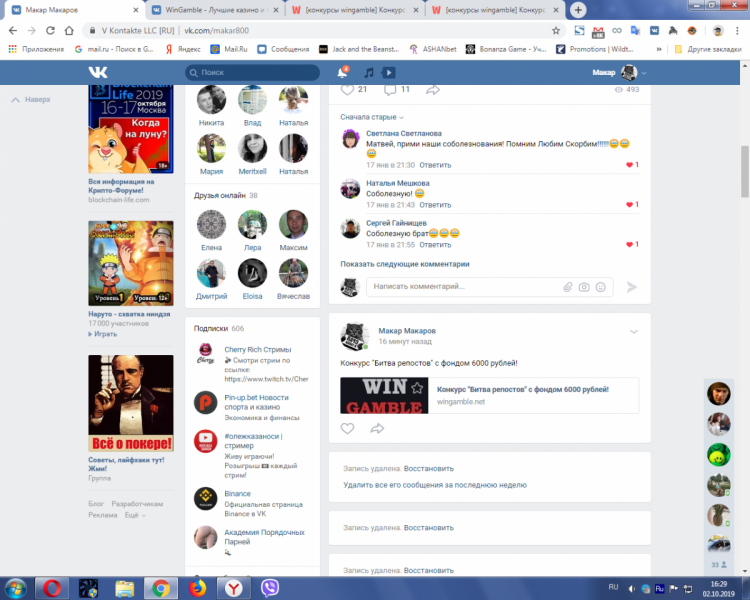Open Viber from the taskbar
The width and height of the screenshot is (750, 600).
[x=270, y=588]
